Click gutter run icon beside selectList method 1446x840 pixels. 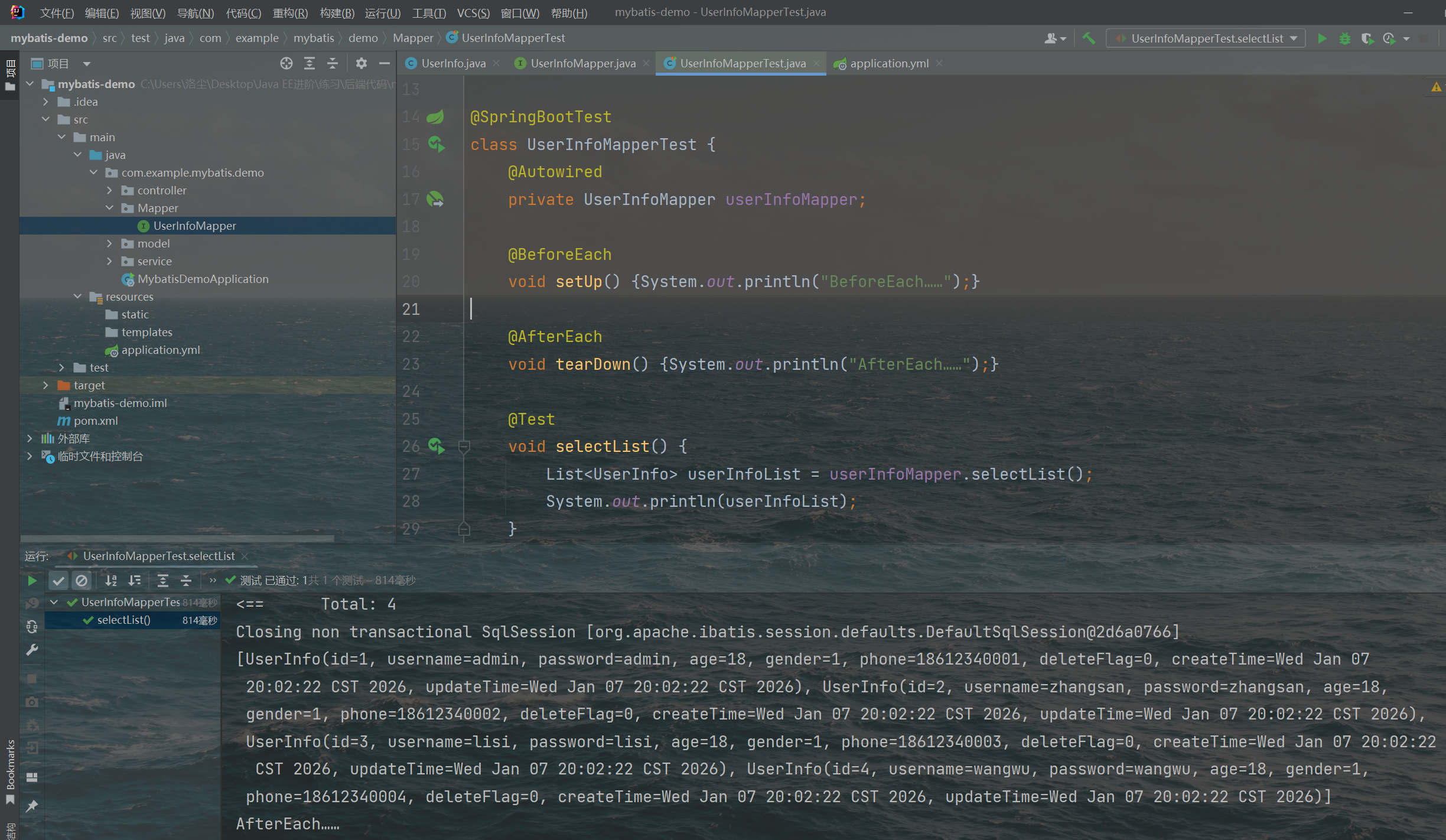click(x=437, y=446)
